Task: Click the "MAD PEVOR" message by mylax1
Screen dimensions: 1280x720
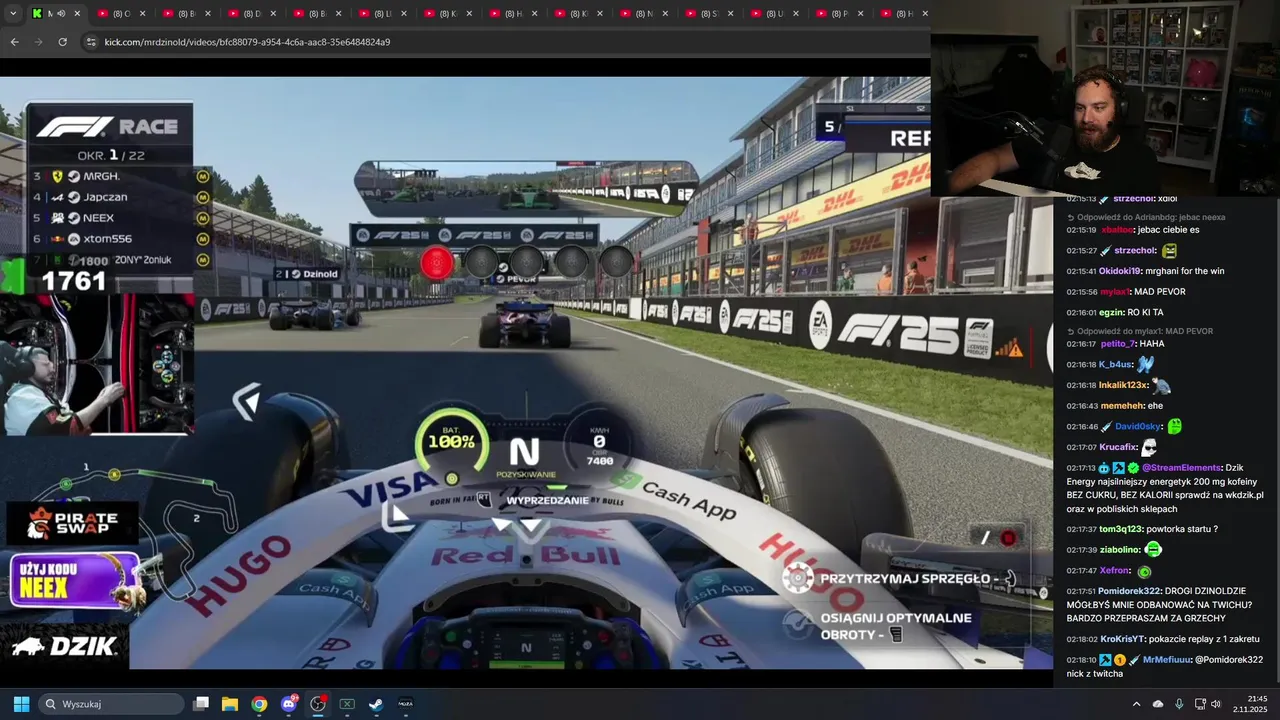Action: coord(1160,292)
